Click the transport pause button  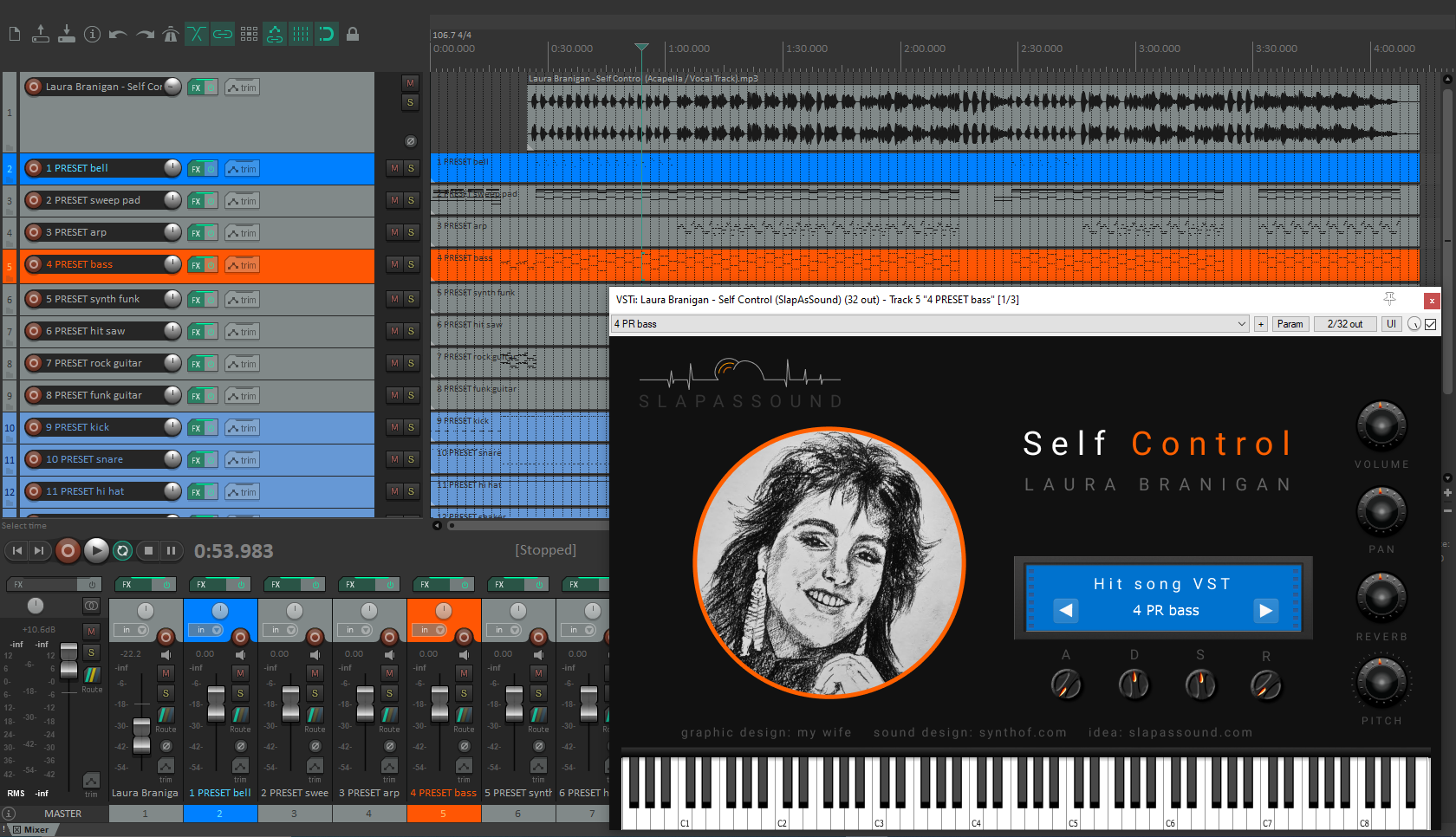tap(171, 550)
